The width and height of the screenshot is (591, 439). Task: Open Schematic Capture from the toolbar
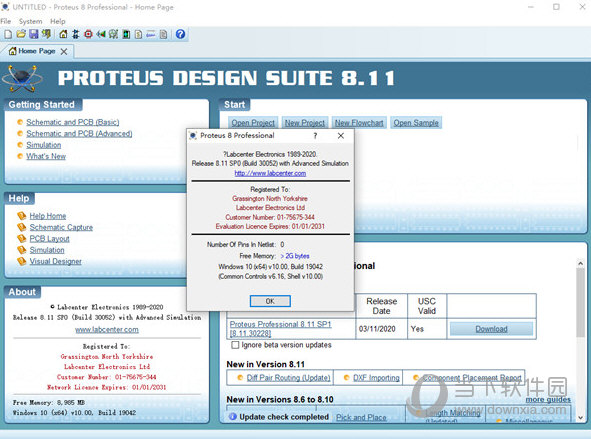[75, 34]
